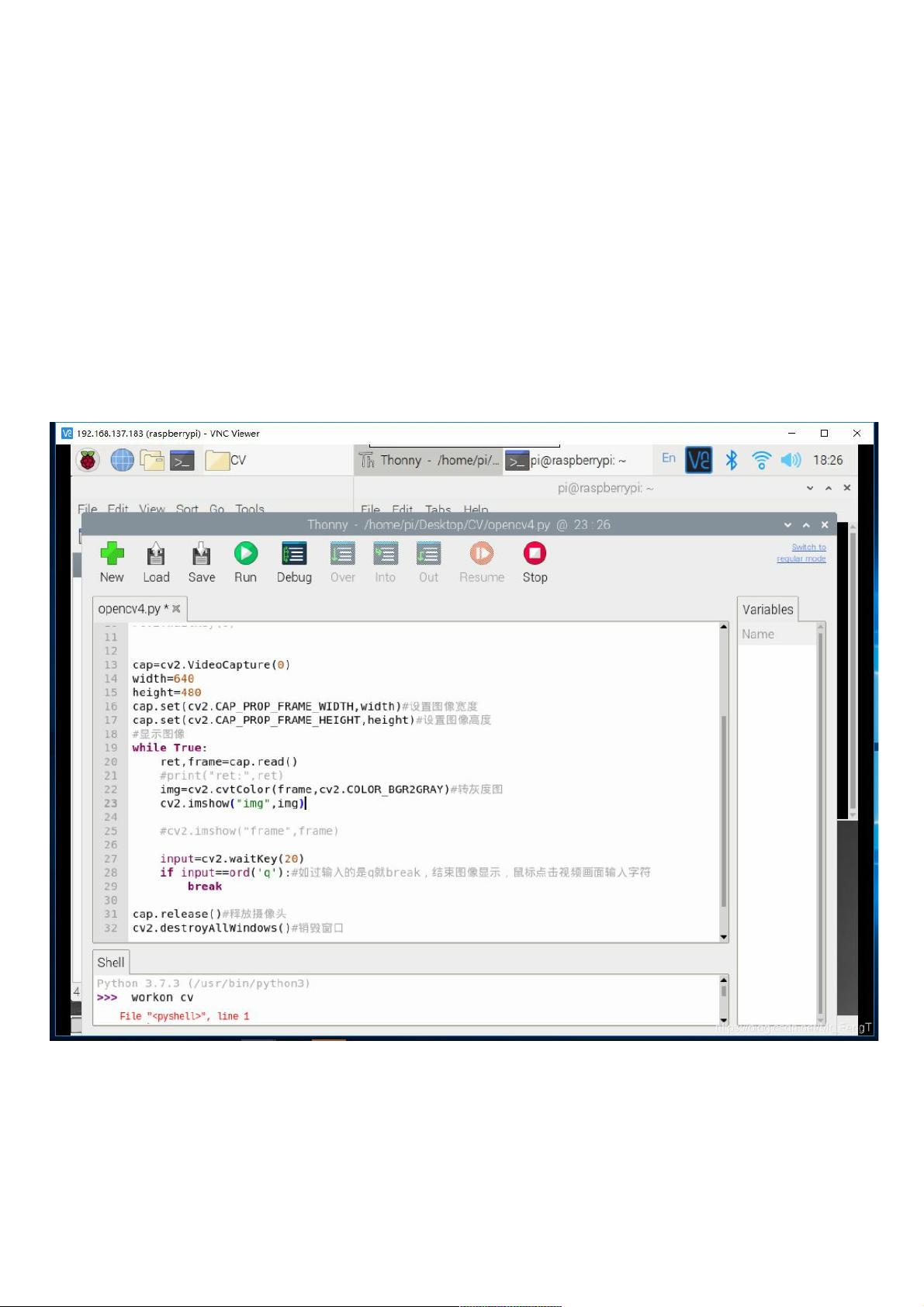Click the '#print("ret:",ret)' comment line
The height and width of the screenshot is (1307, 924).
point(222,776)
